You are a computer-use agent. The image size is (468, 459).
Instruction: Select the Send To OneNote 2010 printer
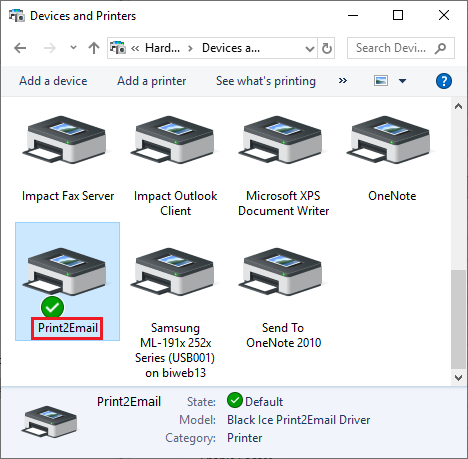(x=283, y=298)
